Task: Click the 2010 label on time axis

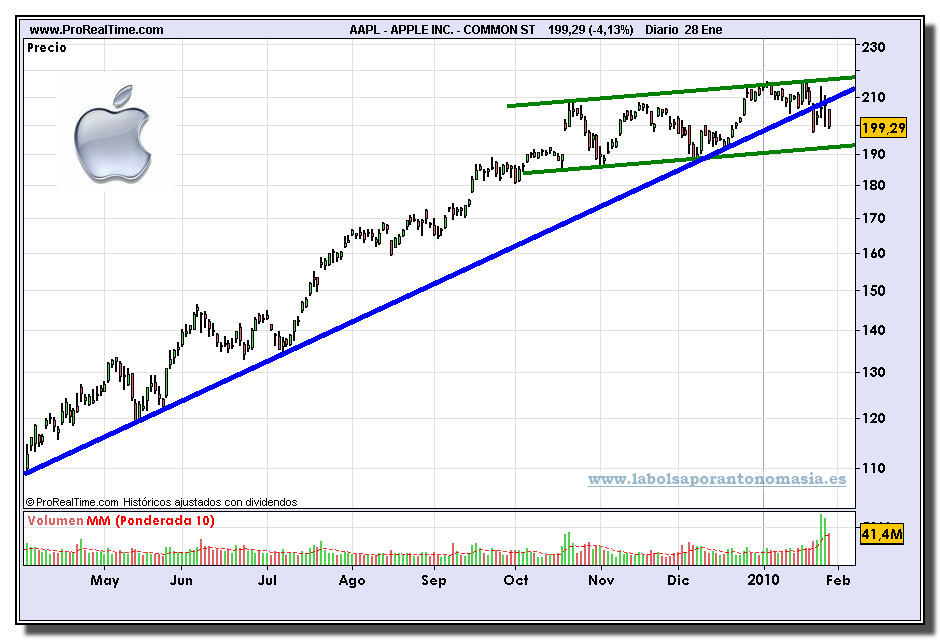Action: pos(763,580)
